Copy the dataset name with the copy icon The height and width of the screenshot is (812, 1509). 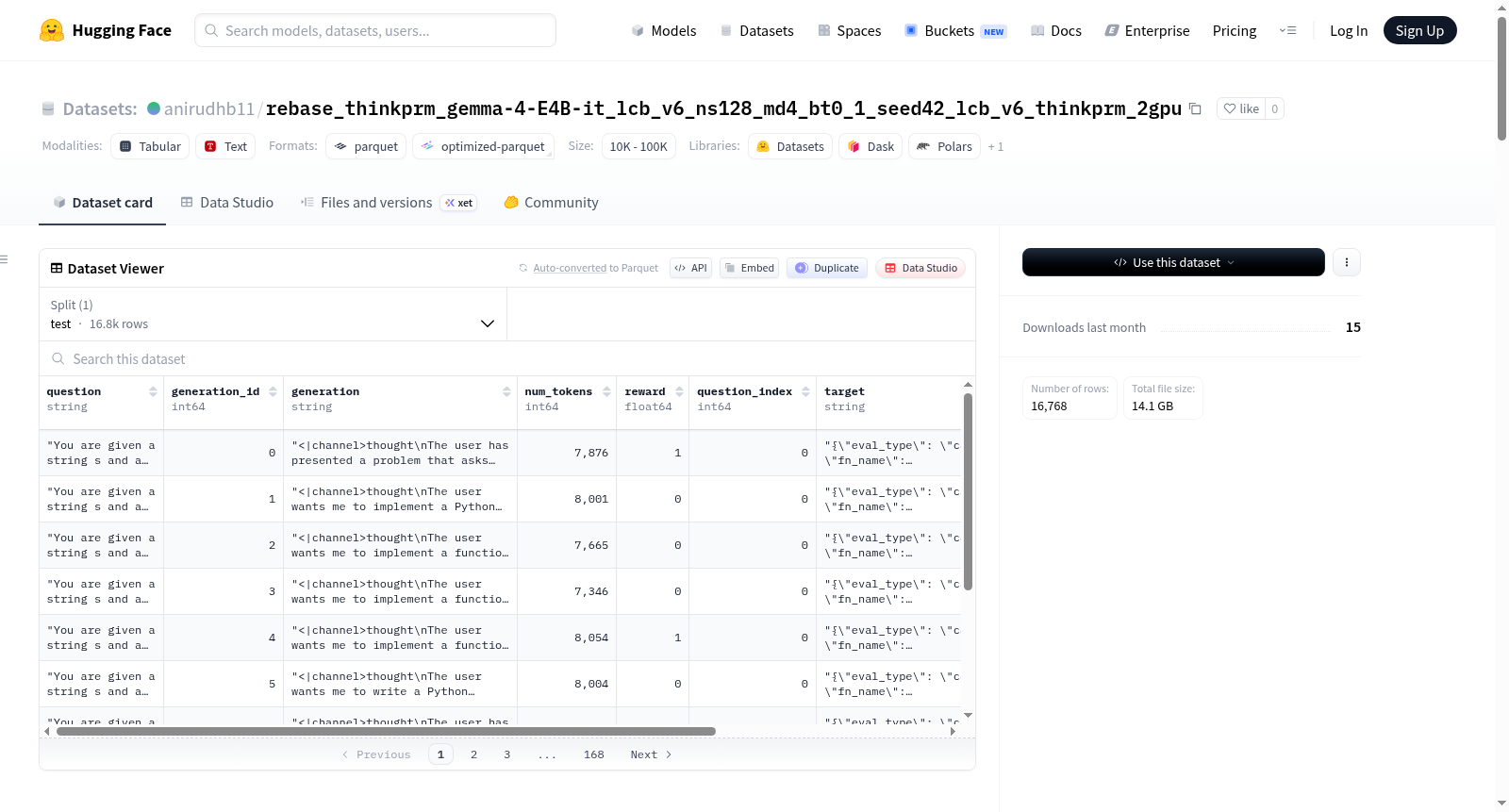click(1195, 108)
